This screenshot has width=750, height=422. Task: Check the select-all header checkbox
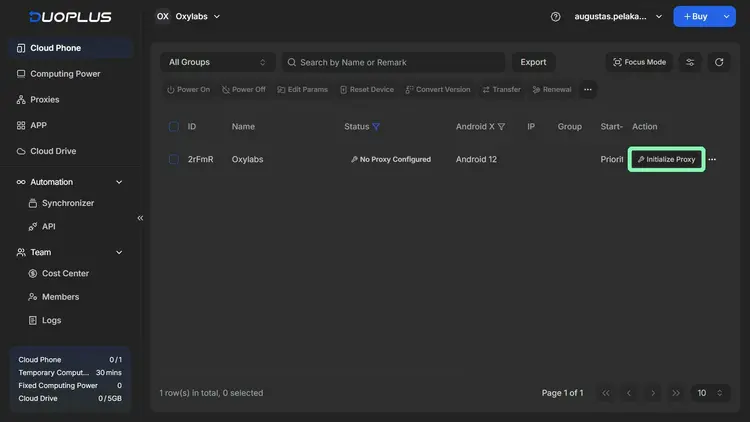174,127
